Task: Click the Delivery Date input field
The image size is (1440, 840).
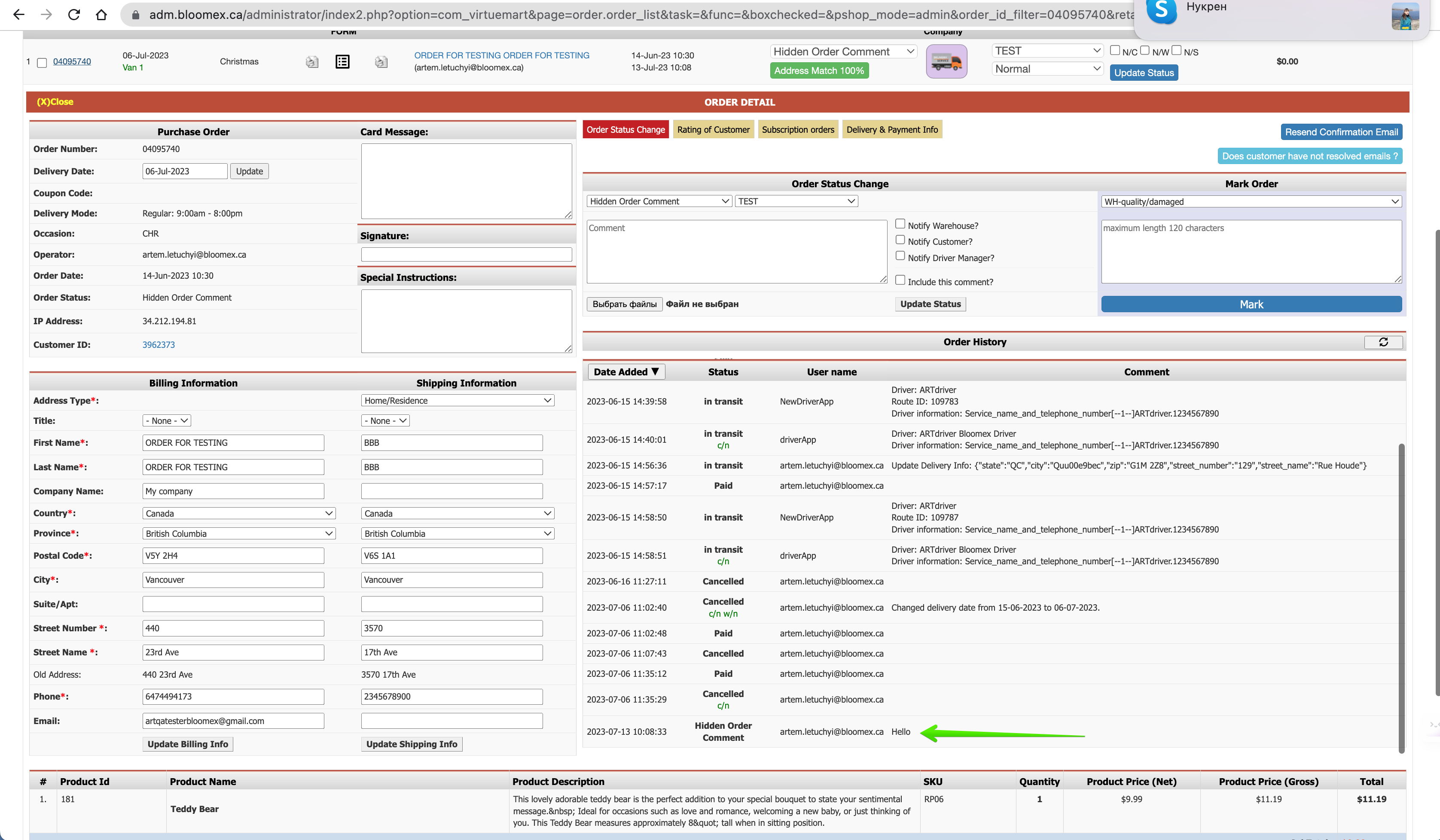Action: coord(185,171)
